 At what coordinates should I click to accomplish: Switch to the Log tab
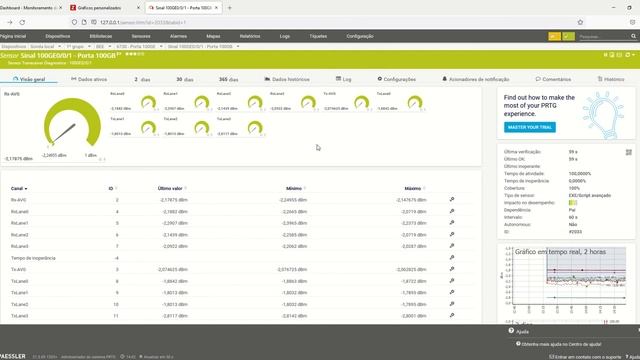(x=343, y=79)
